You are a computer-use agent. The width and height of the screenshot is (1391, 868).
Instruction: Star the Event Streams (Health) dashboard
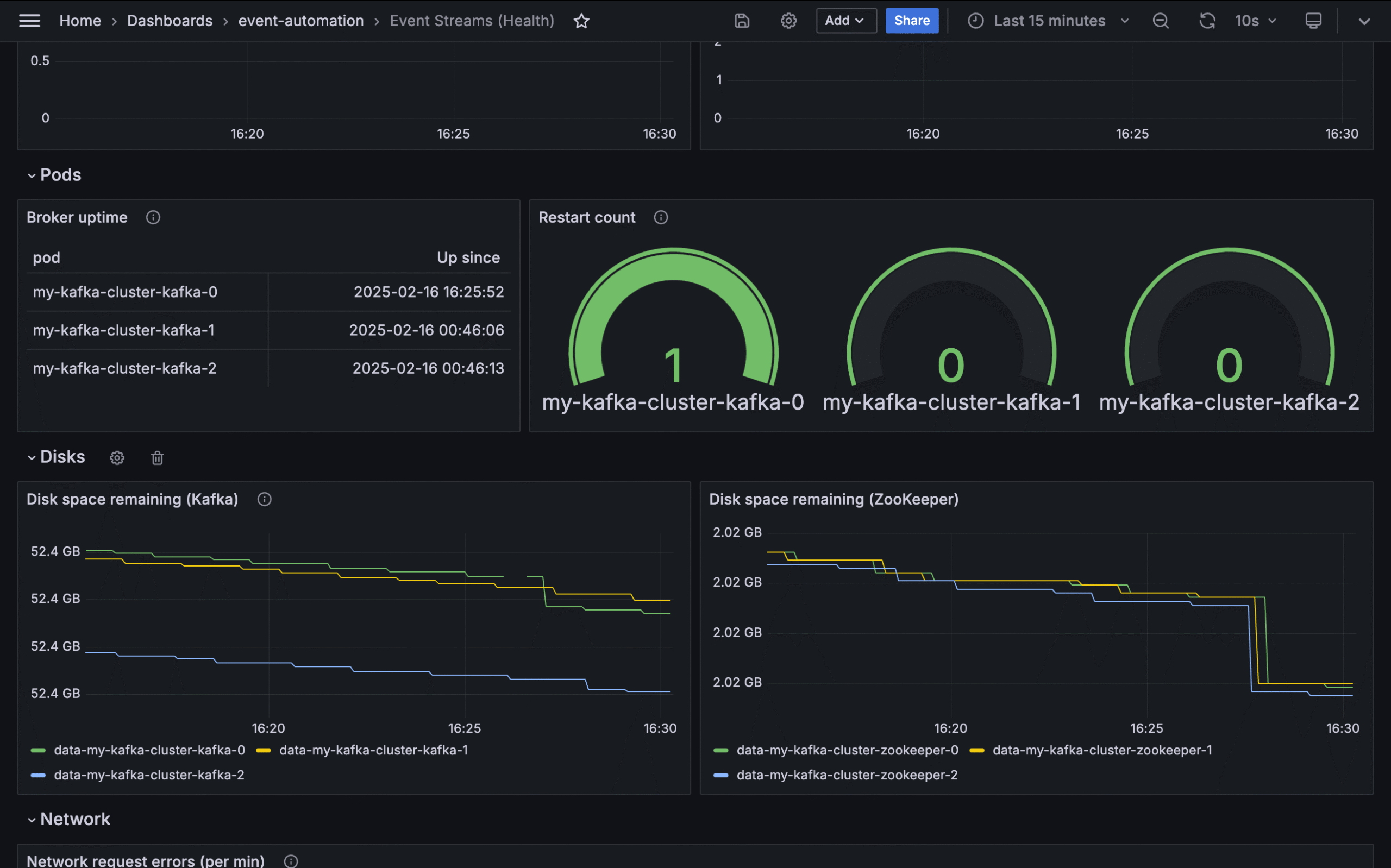tap(581, 21)
